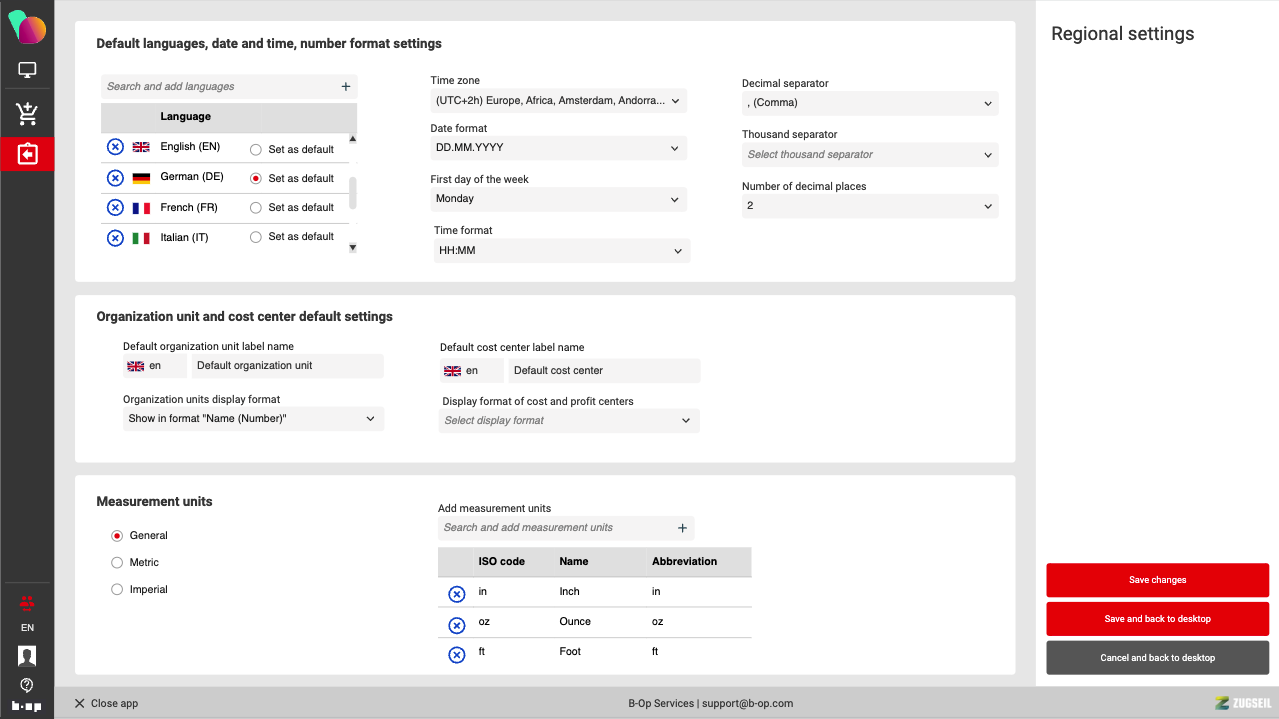Select the Metric measurement option

(x=117, y=563)
